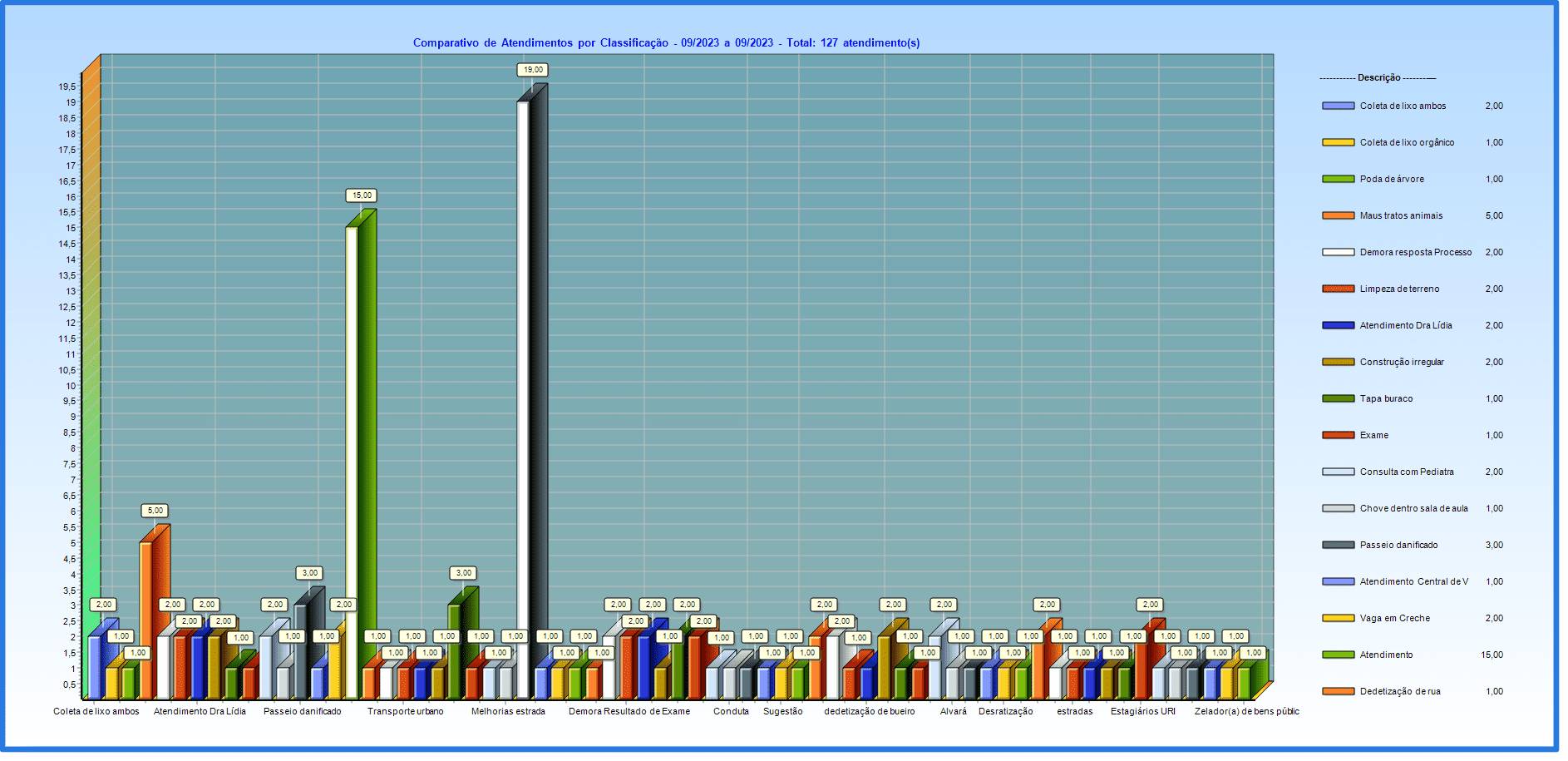Screen dimensions: 1568x761
Task: Click the Descrição legend header
Action: (x=1378, y=77)
